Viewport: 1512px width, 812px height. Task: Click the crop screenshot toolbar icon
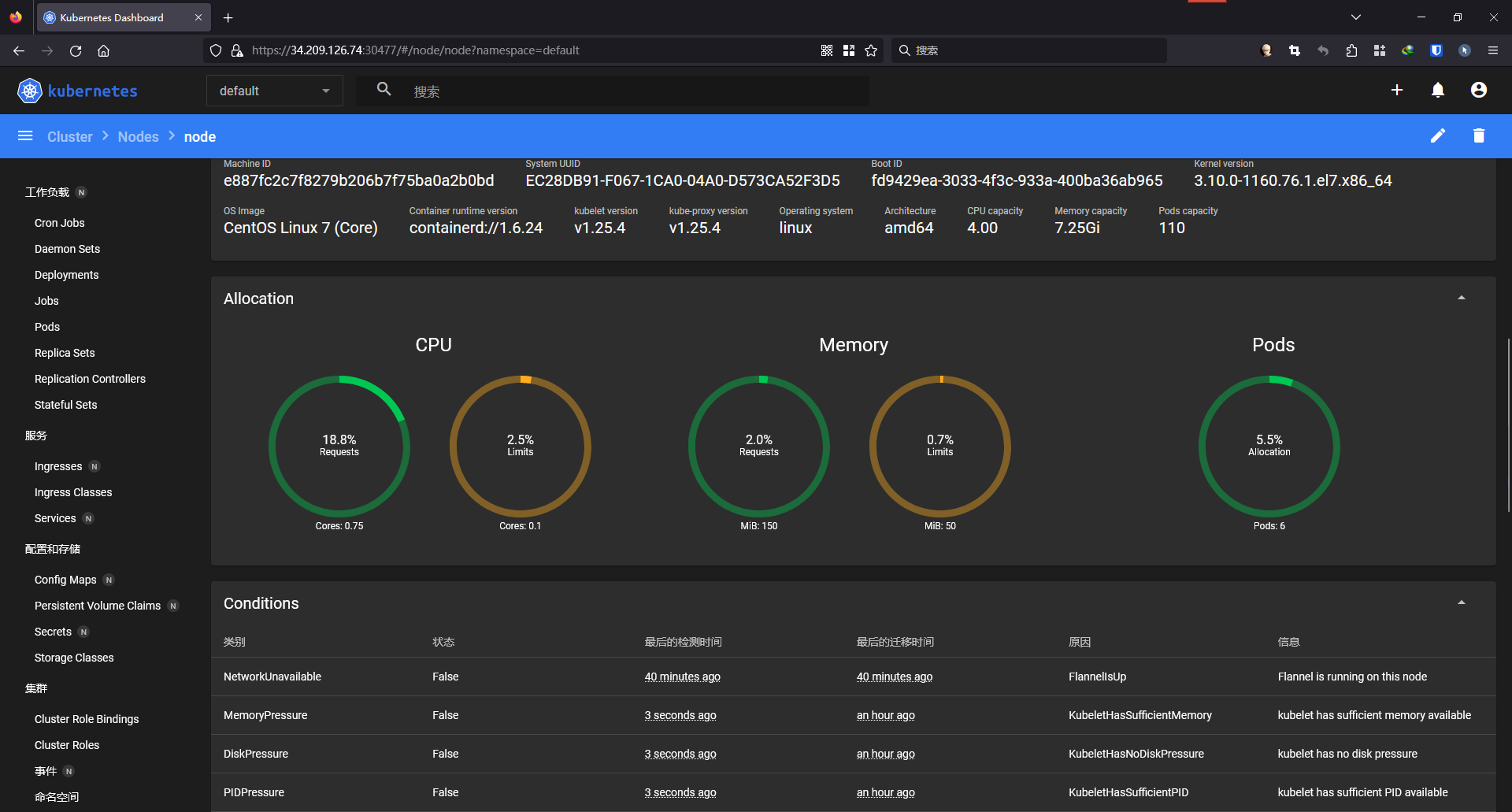1295,50
